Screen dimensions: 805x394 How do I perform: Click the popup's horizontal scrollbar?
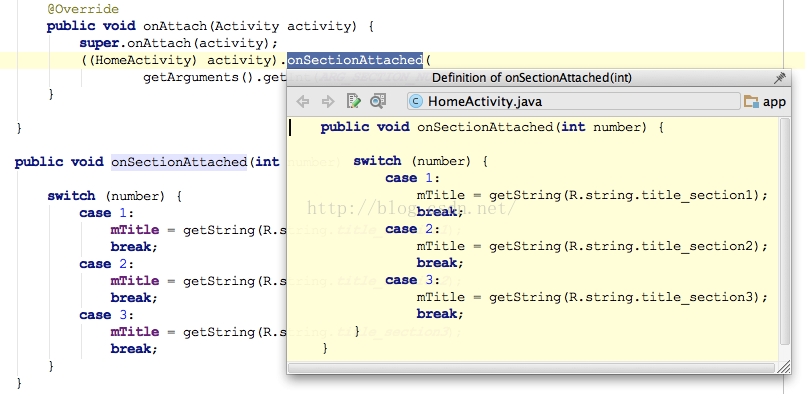click(531, 368)
